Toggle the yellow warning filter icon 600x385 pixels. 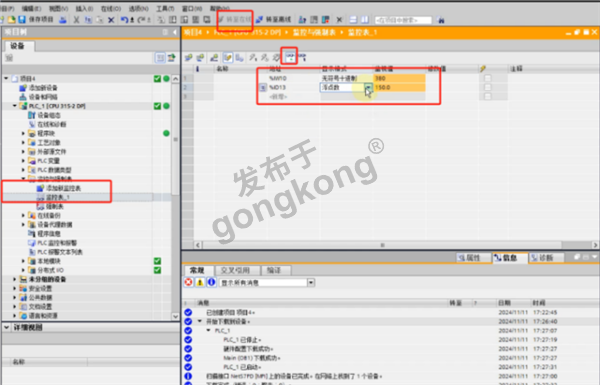[200, 282]
